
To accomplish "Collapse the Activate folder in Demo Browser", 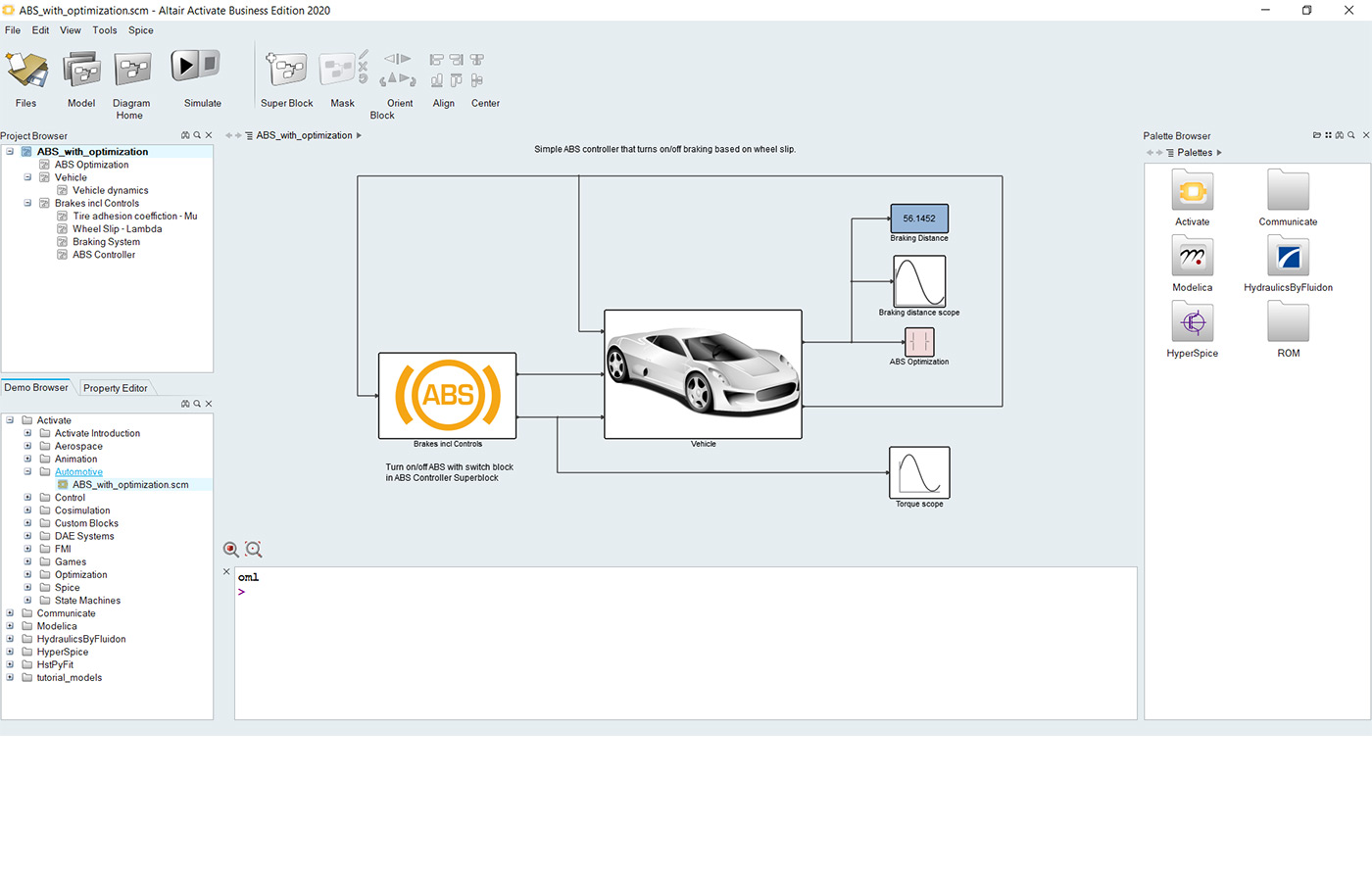I will [10, 420].
